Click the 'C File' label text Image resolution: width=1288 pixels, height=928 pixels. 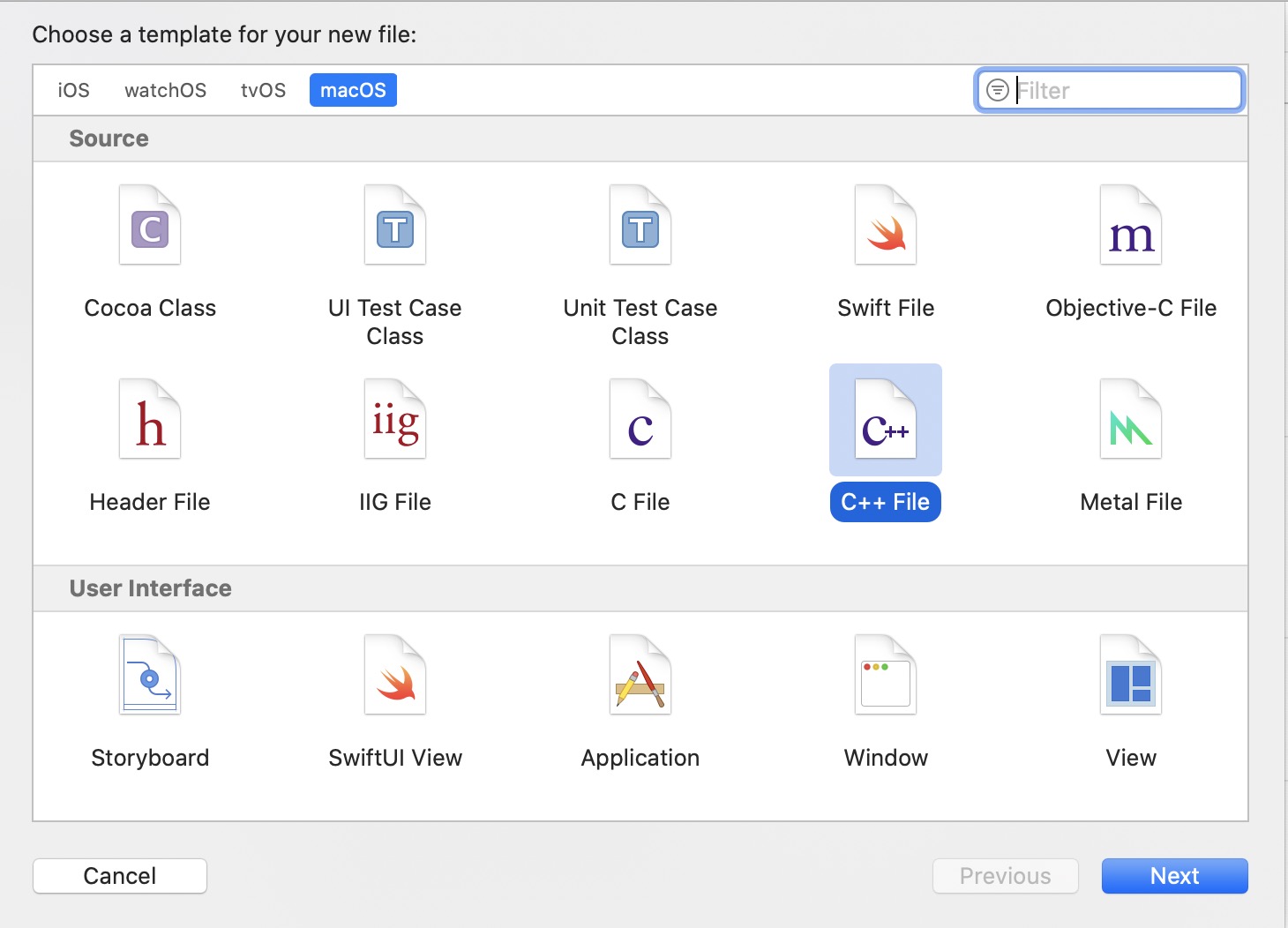click(x=640, y=502)
